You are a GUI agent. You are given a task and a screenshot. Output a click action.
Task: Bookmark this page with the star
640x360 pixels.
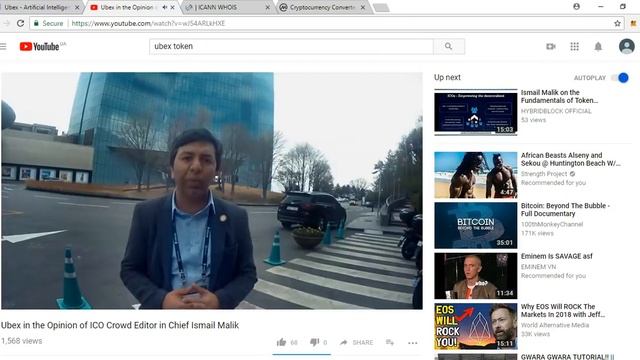[x=618, y=23]
